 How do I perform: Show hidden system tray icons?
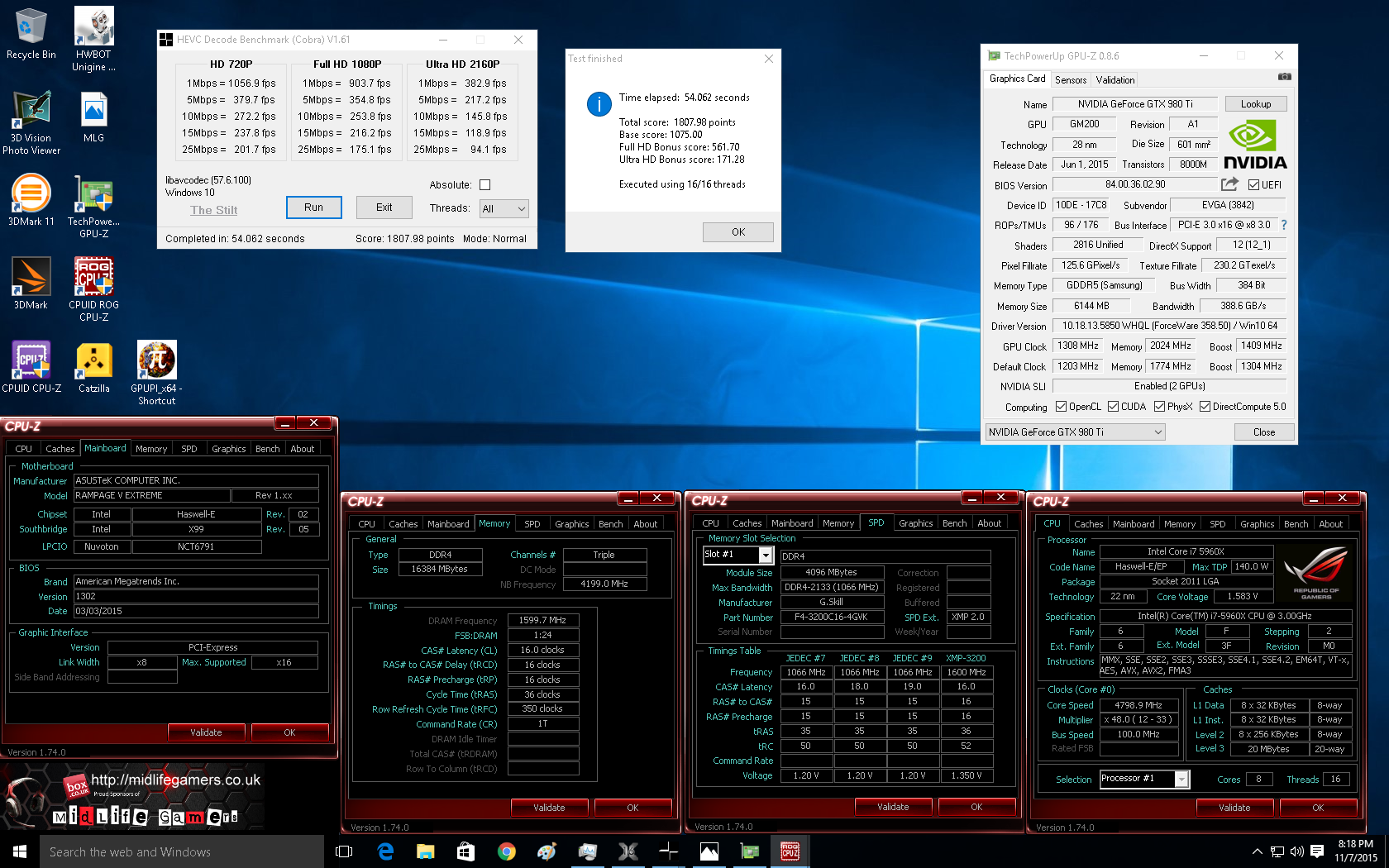[x=1257, y=851]
